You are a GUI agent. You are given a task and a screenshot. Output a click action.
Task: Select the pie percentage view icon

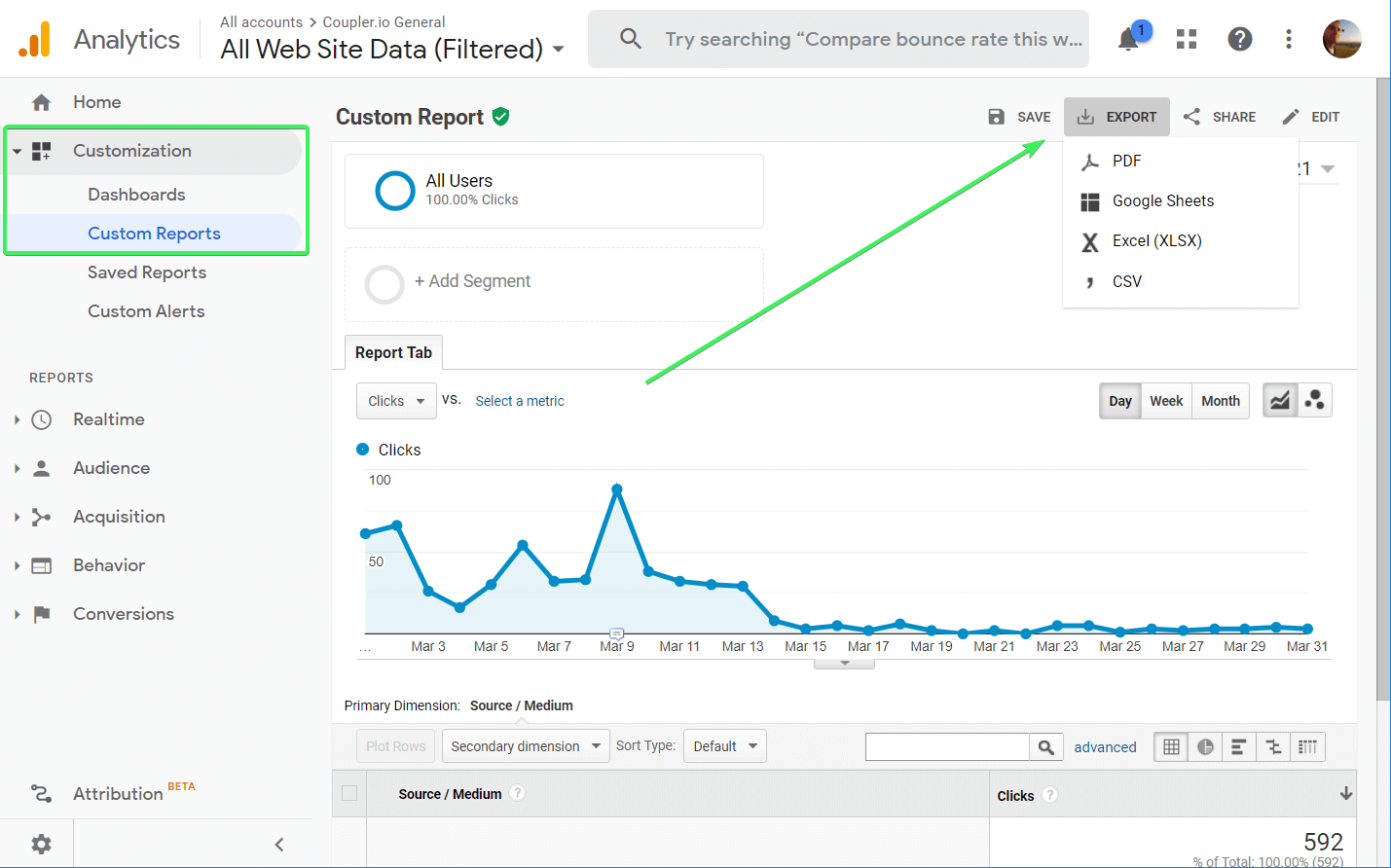point(1205,746)
